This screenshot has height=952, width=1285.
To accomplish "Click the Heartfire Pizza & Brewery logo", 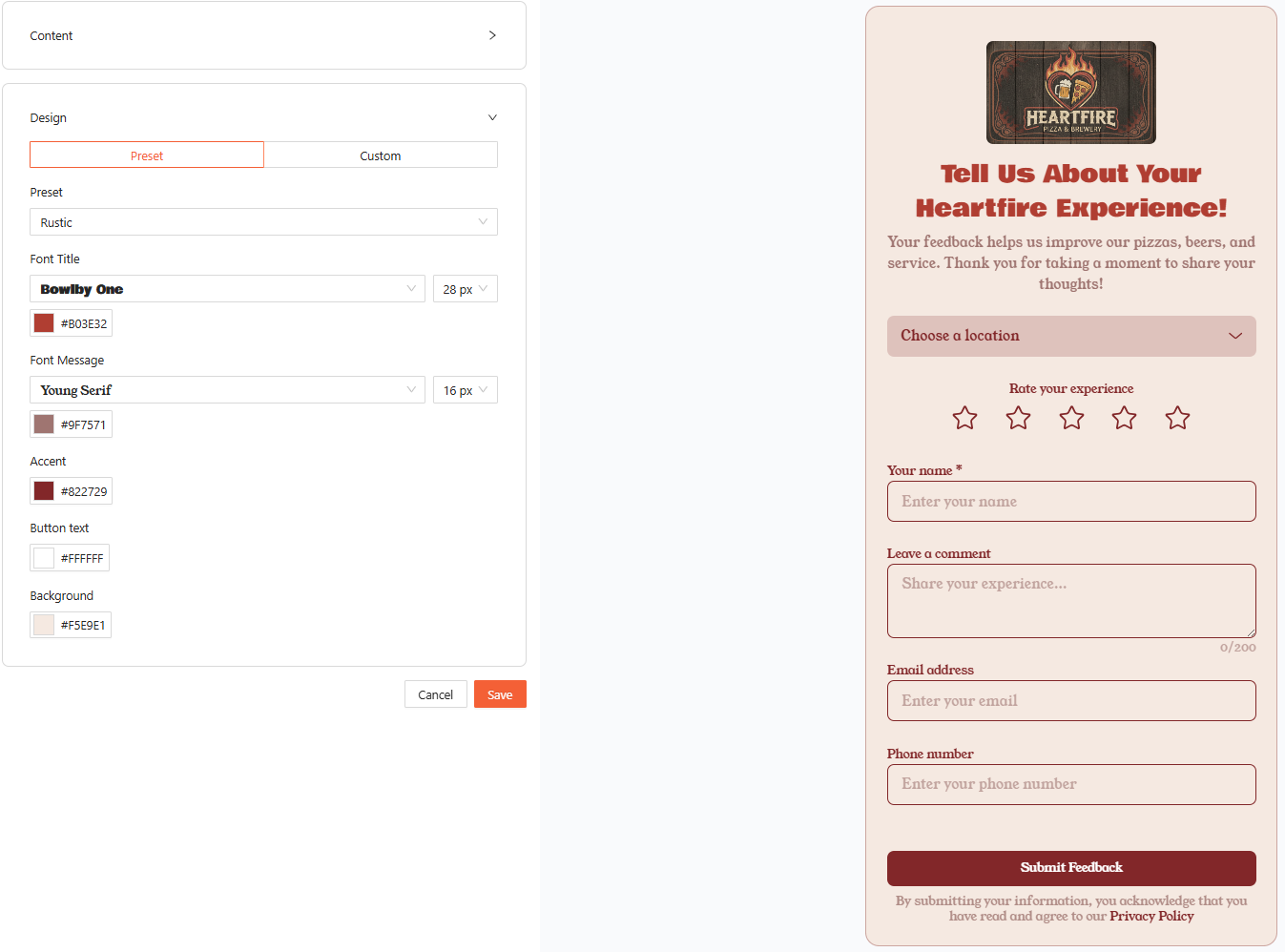I will (1070, 93).
